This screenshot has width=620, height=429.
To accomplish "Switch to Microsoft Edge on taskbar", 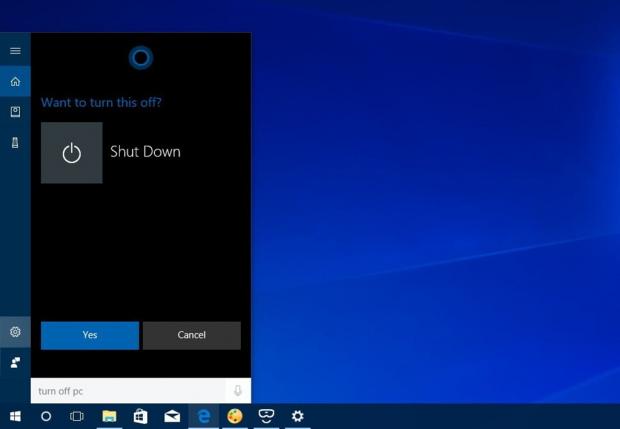I will coord(204,416).
